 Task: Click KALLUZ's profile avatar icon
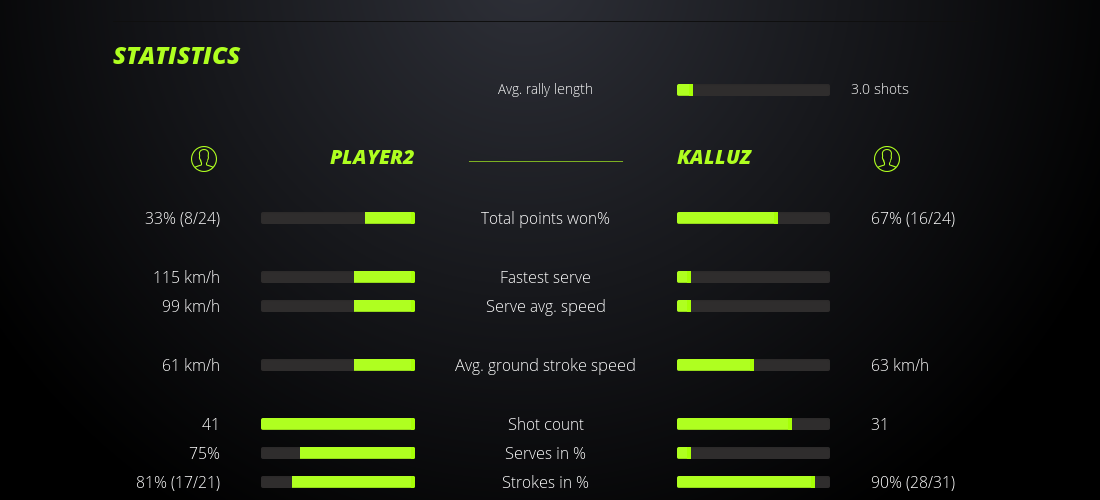(886, 158)
